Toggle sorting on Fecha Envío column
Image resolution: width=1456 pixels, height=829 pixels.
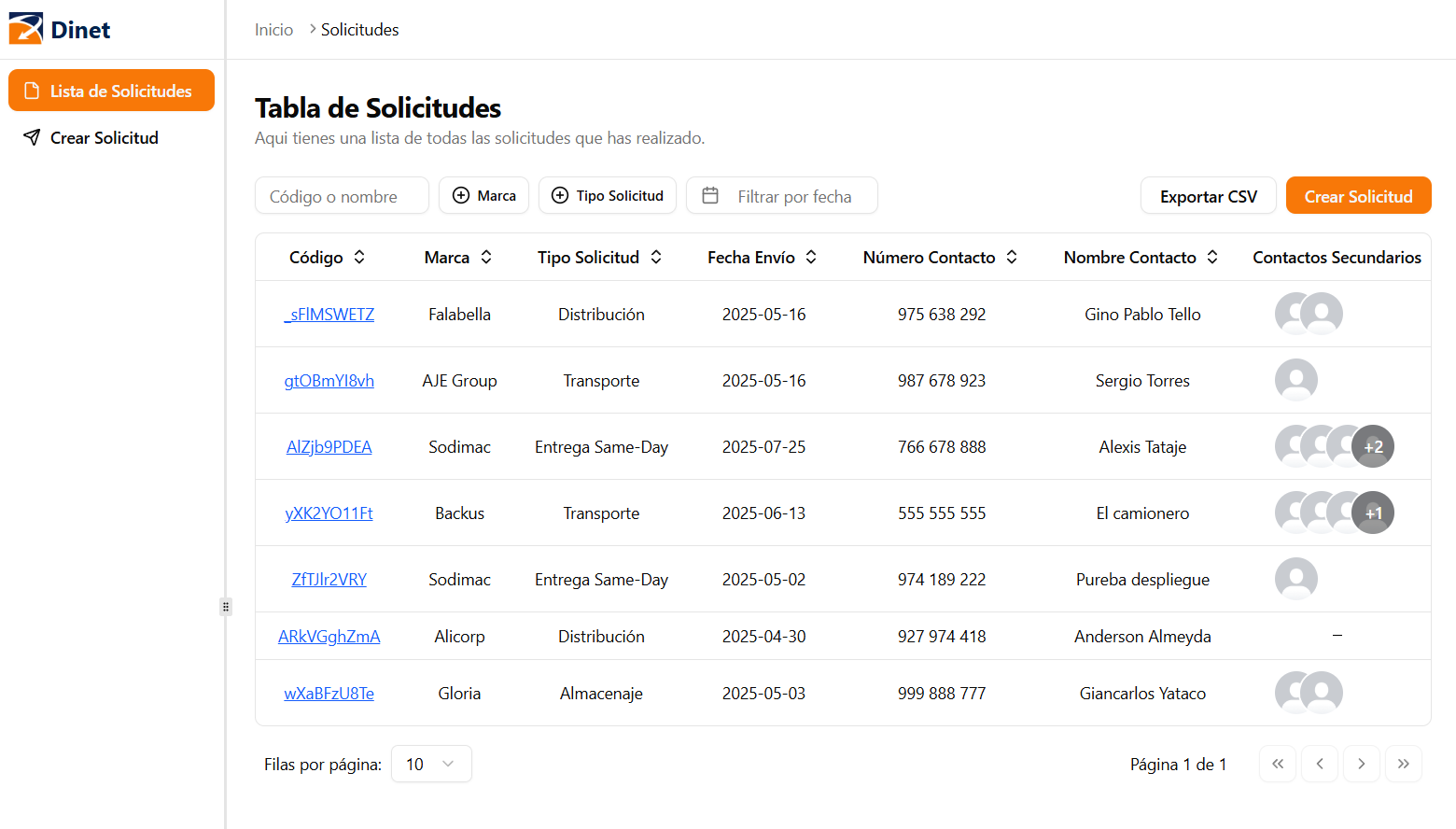click(811, 257)
